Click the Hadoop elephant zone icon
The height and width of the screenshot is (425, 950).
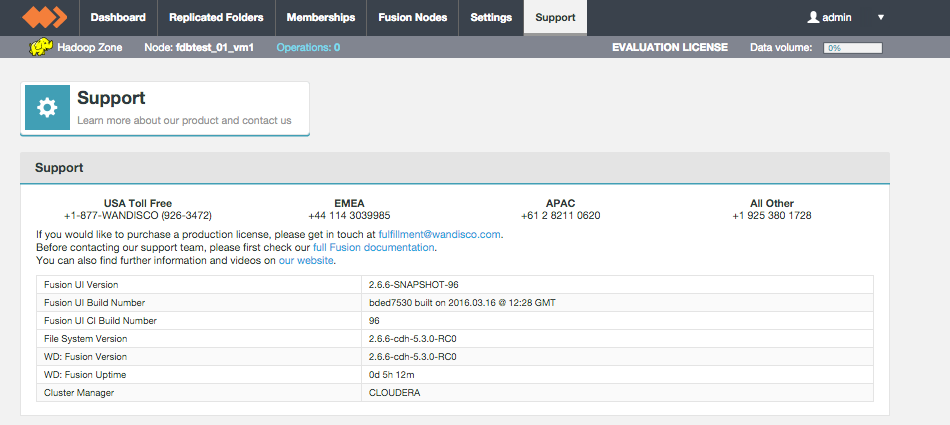[41, 47]
